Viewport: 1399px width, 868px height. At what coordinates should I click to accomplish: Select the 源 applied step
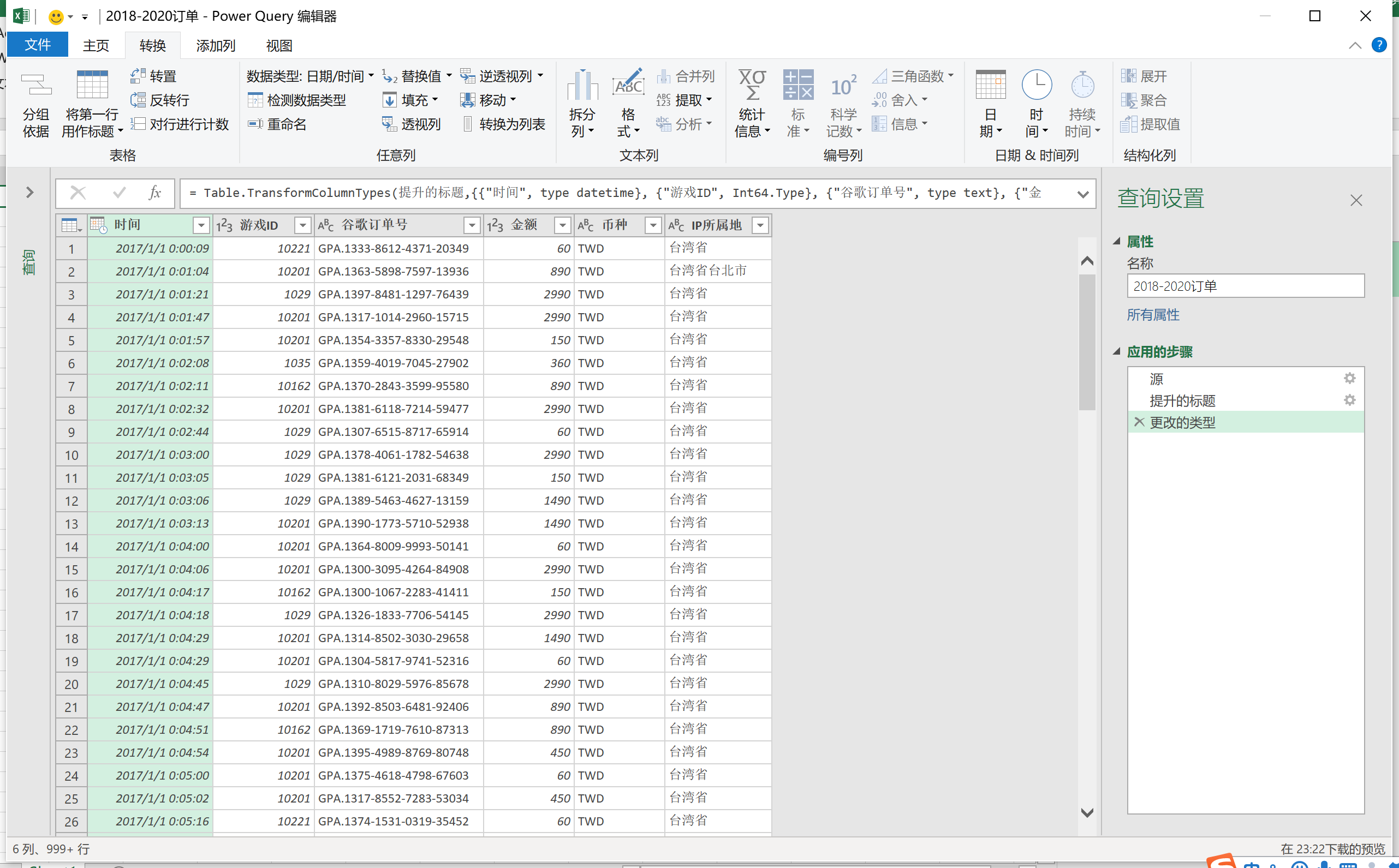coord(1246,378)
